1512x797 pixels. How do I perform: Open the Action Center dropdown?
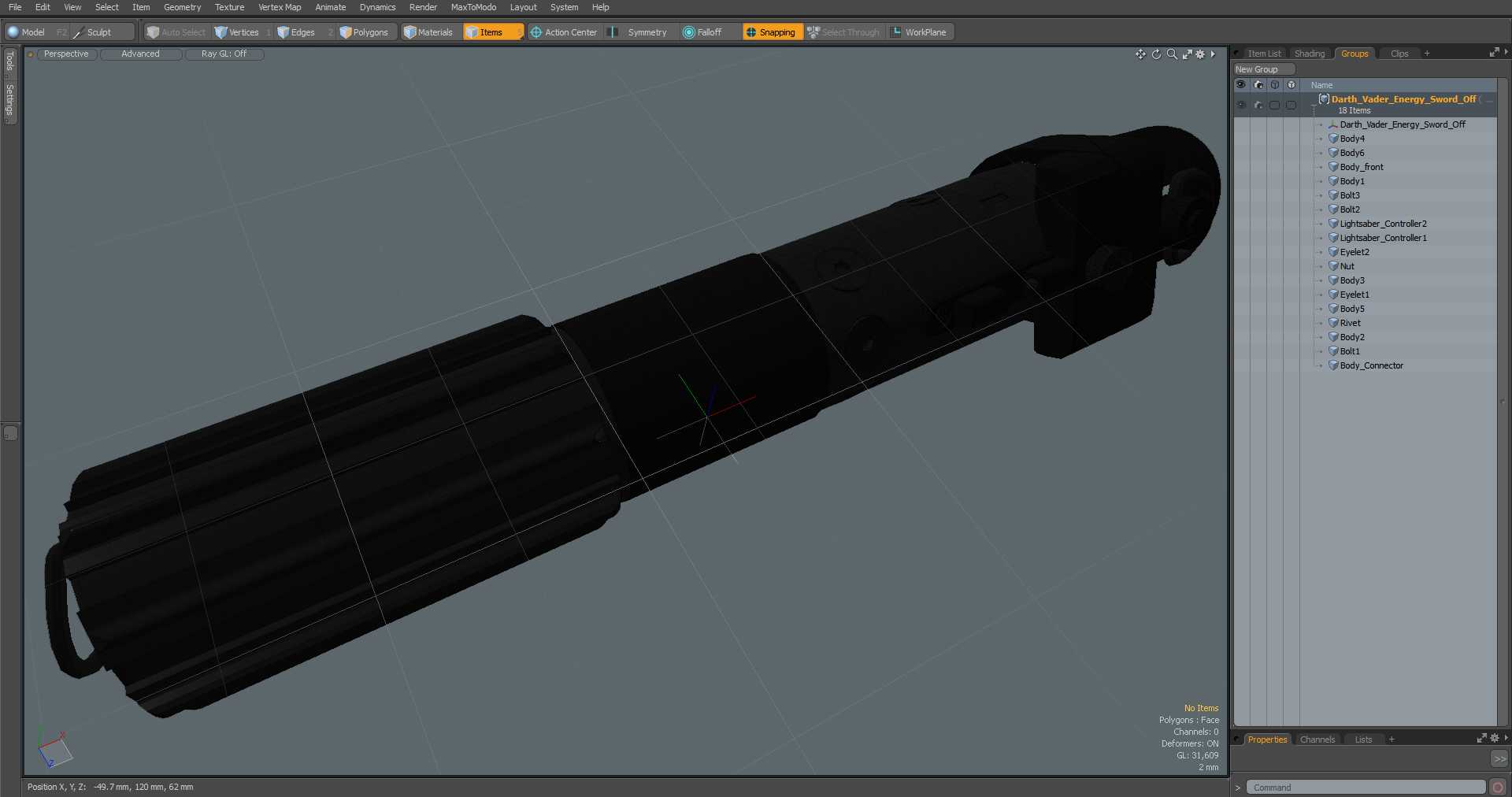pyautogui.click(x=564, y=32)
